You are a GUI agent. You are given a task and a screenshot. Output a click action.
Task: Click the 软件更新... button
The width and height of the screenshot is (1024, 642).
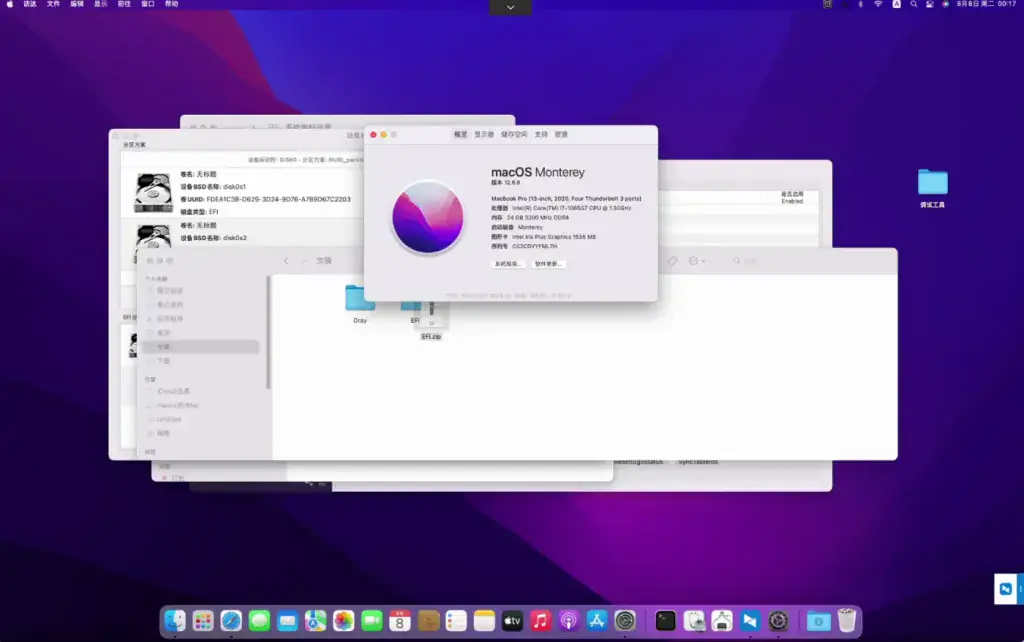(548, 264)
